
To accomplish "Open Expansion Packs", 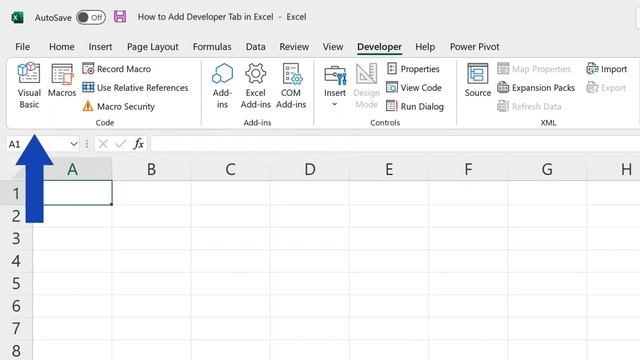I will pos(536,88).
